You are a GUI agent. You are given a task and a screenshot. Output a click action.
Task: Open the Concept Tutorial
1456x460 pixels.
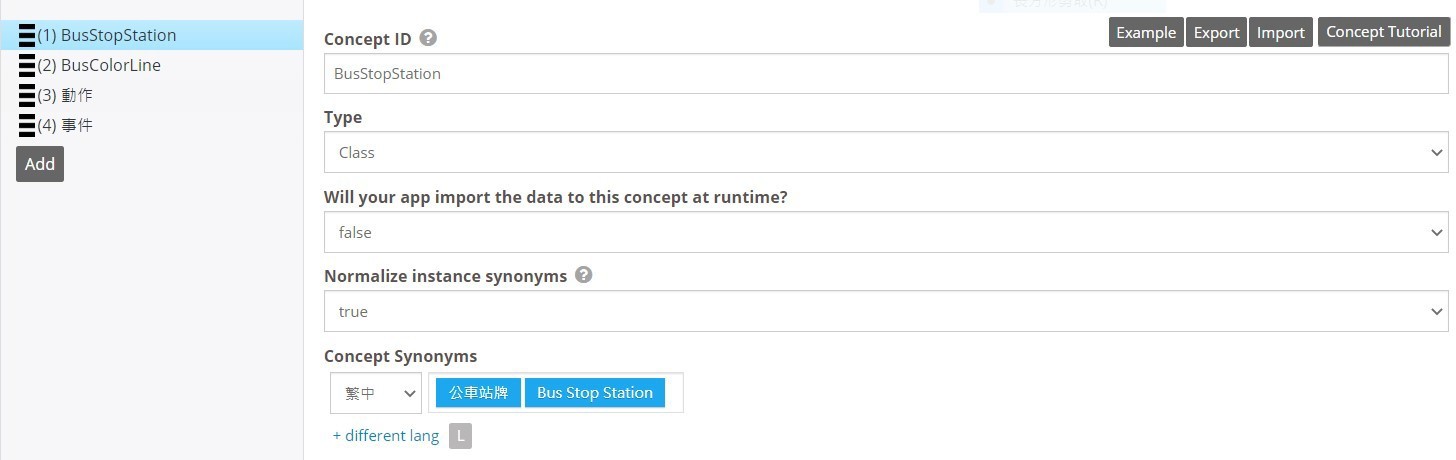click(x=1384, y=32)
